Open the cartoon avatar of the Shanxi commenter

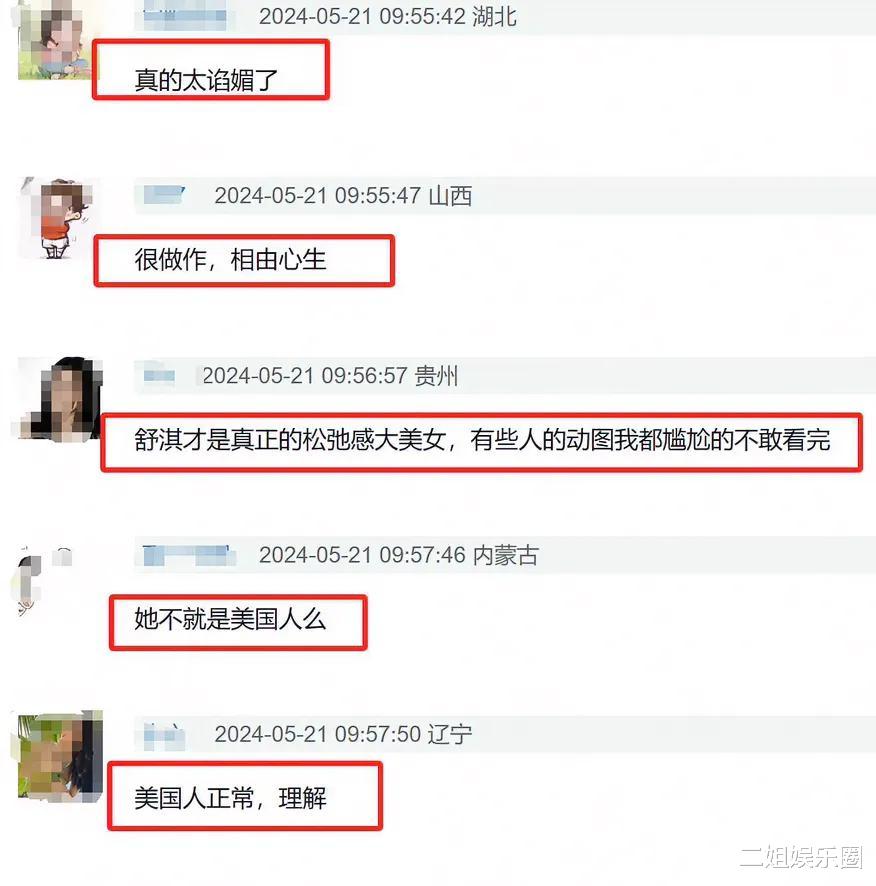(58, 219)
